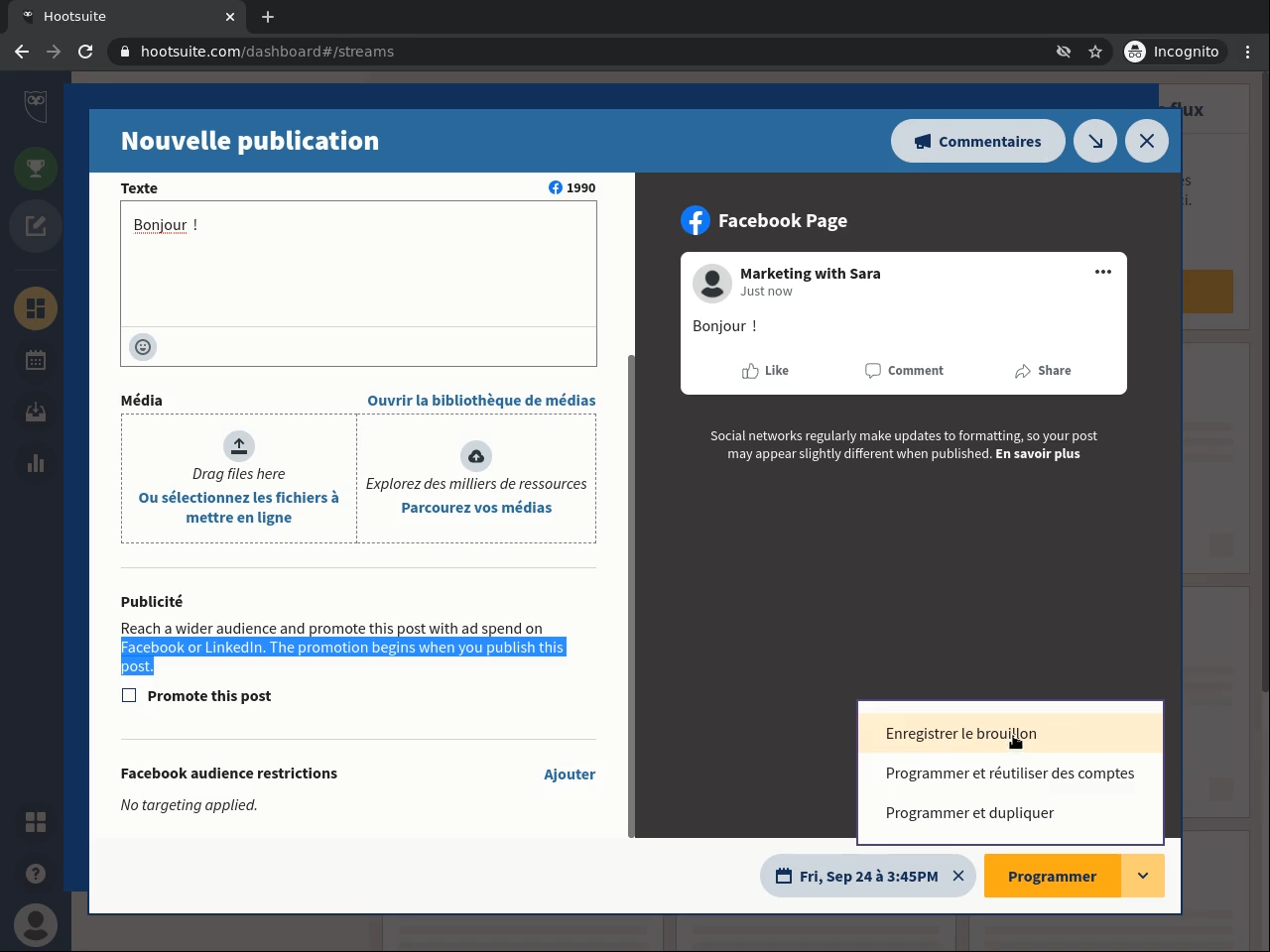Screen dimensions: 1270x952
Task: Enable the Promote this post checkbox
Action: point(129,695)
